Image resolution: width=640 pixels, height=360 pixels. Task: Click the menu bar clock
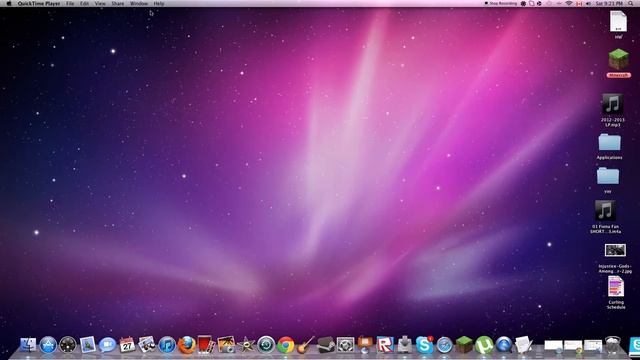(x=609, y=3)
